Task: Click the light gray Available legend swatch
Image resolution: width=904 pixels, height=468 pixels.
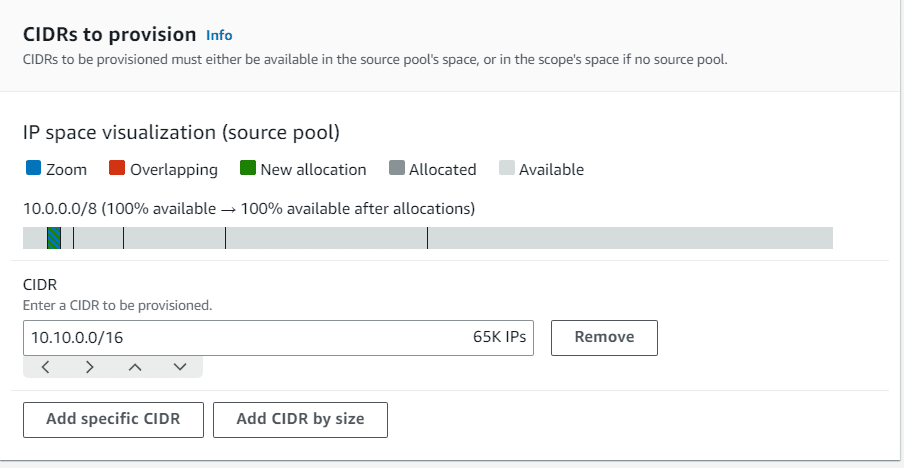Action: coord(507,168)
